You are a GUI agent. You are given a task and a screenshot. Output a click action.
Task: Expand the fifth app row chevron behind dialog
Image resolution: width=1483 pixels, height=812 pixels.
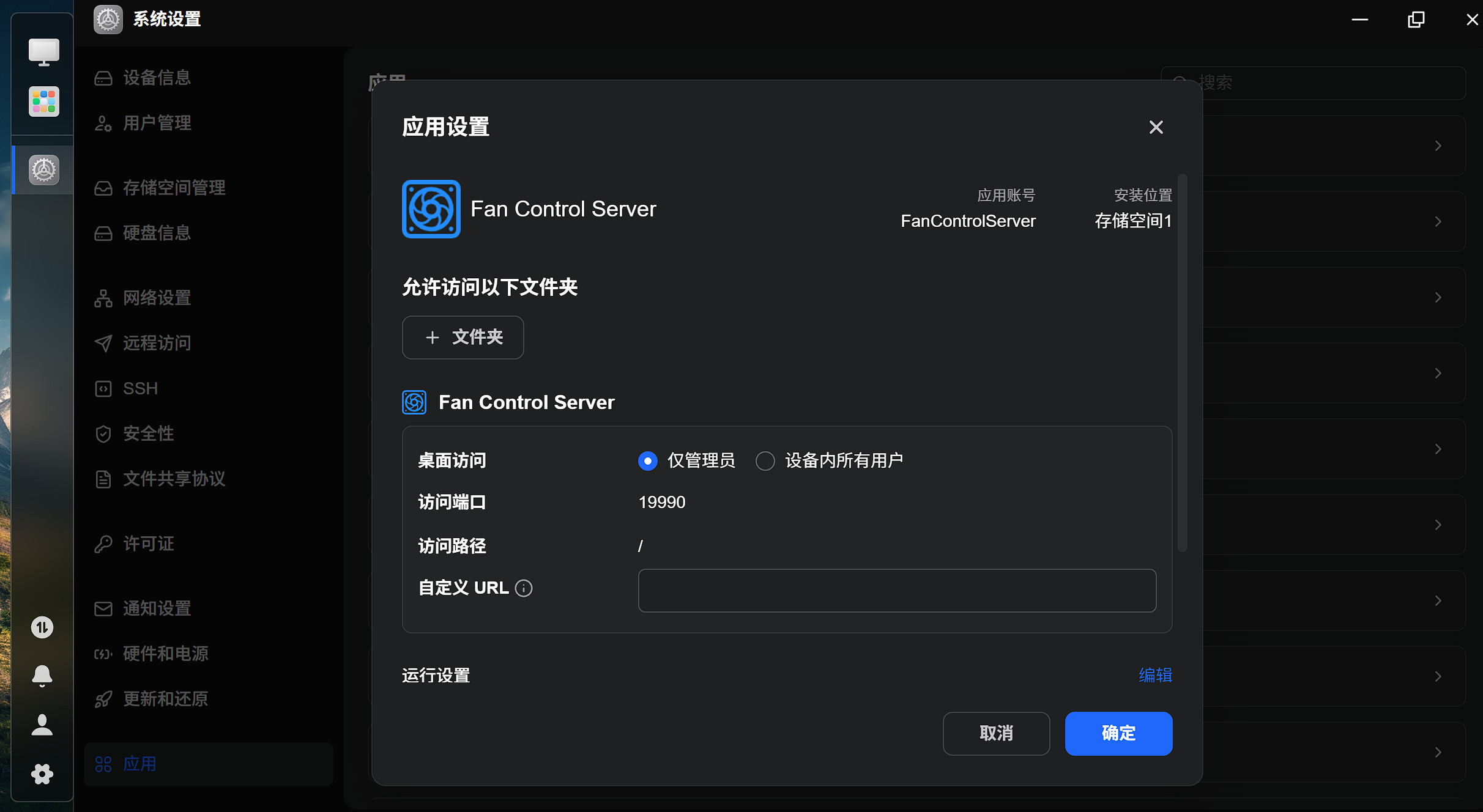pos(1439,449)
